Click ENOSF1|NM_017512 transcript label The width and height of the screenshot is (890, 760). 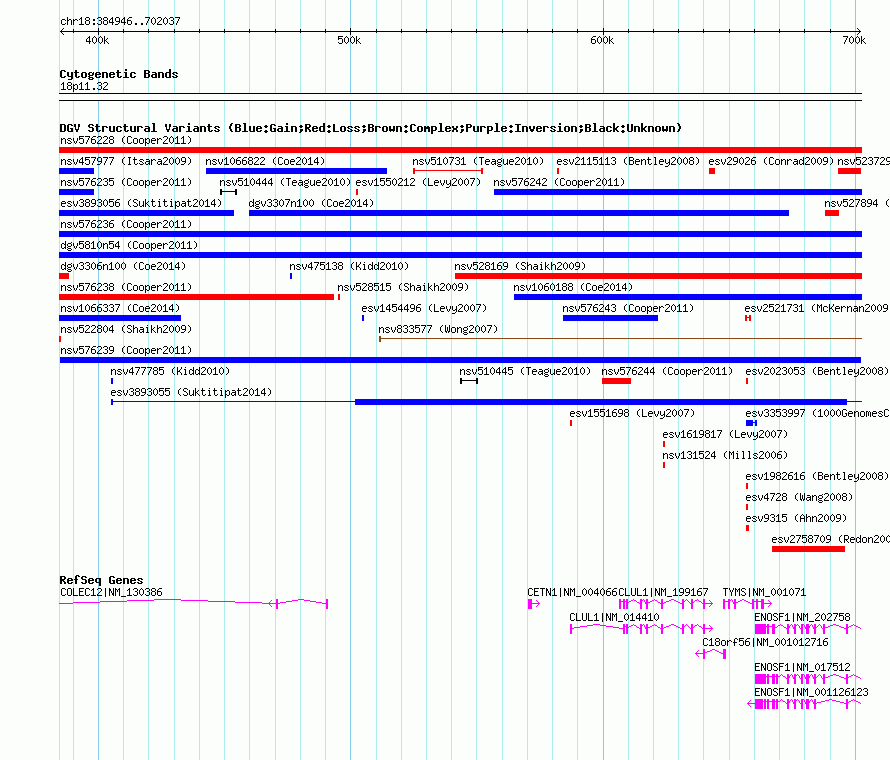[x=802, y=667]
